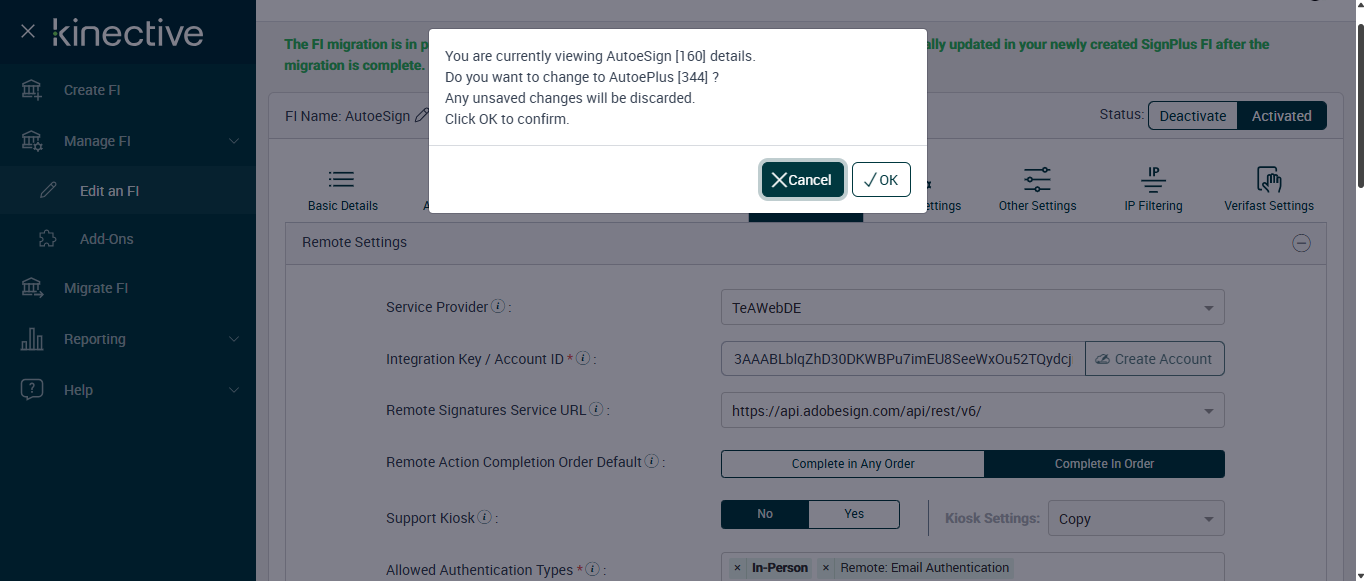
Task: Click the Reporting bar chart icon
Action: point(32,339)
